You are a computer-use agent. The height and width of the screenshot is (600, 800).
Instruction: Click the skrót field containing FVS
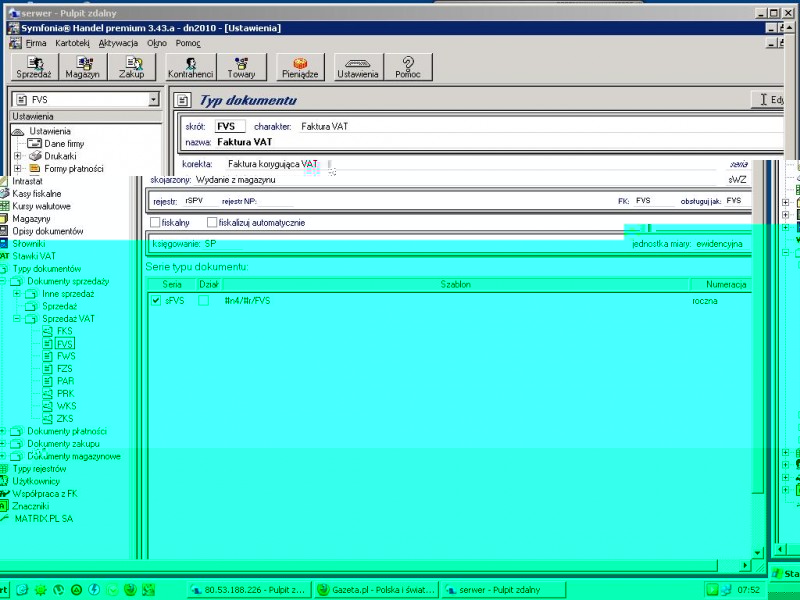[230, 127]
